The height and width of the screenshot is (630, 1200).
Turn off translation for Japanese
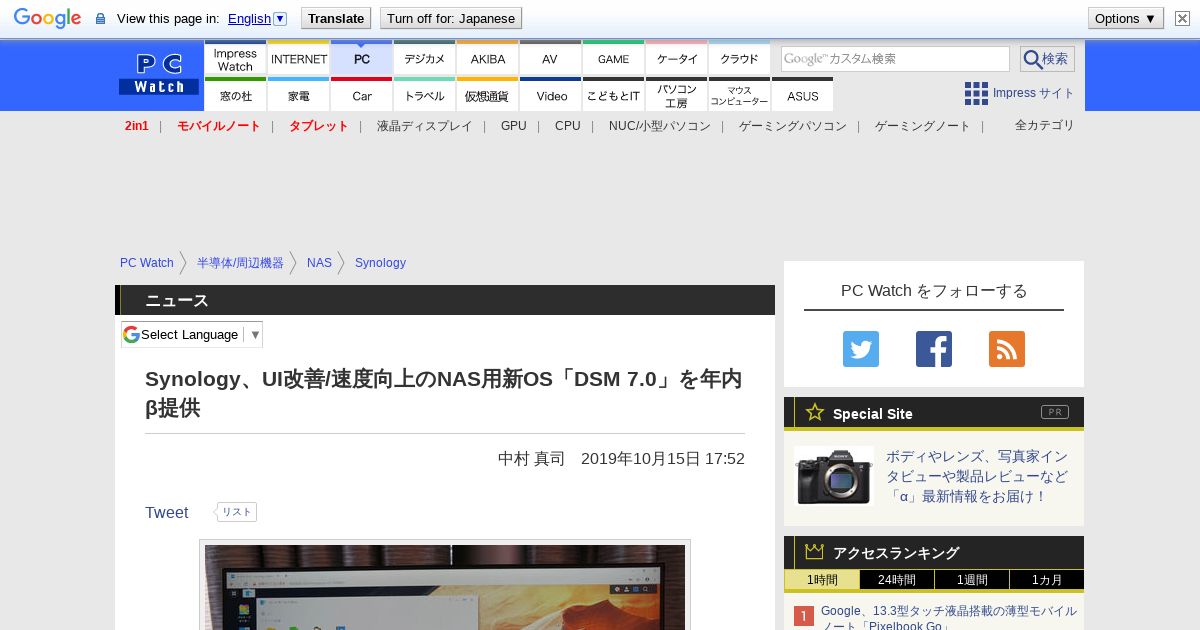(x=451, y=18)
